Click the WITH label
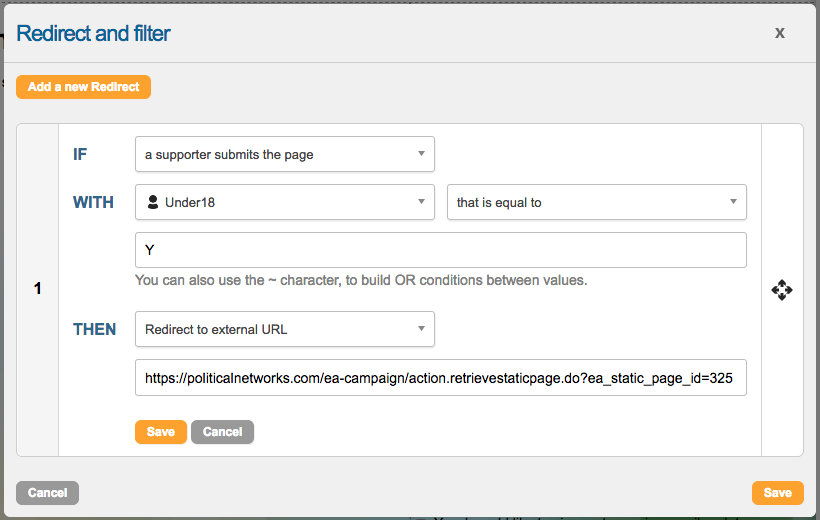Image resolution: width=820 pixels, height=520 pixels. pyautogui.click(x=94, y=202)
